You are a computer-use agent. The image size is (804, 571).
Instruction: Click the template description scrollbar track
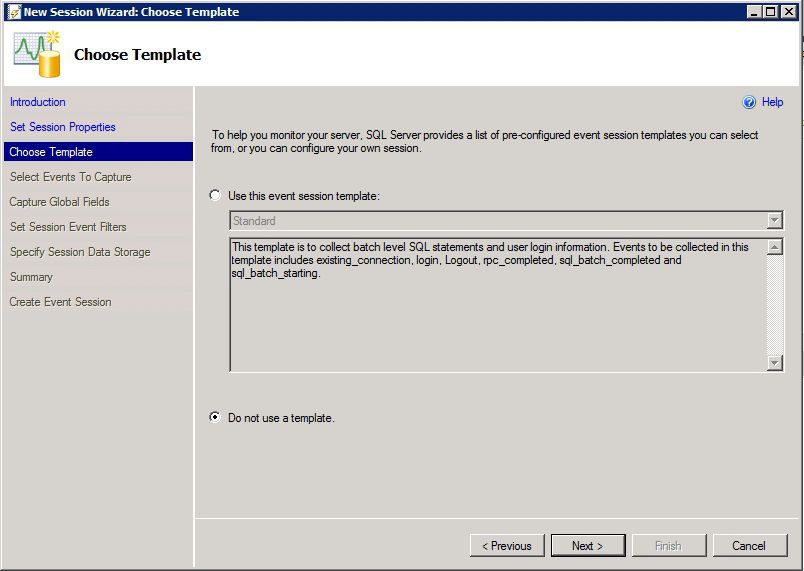(774, 305)
